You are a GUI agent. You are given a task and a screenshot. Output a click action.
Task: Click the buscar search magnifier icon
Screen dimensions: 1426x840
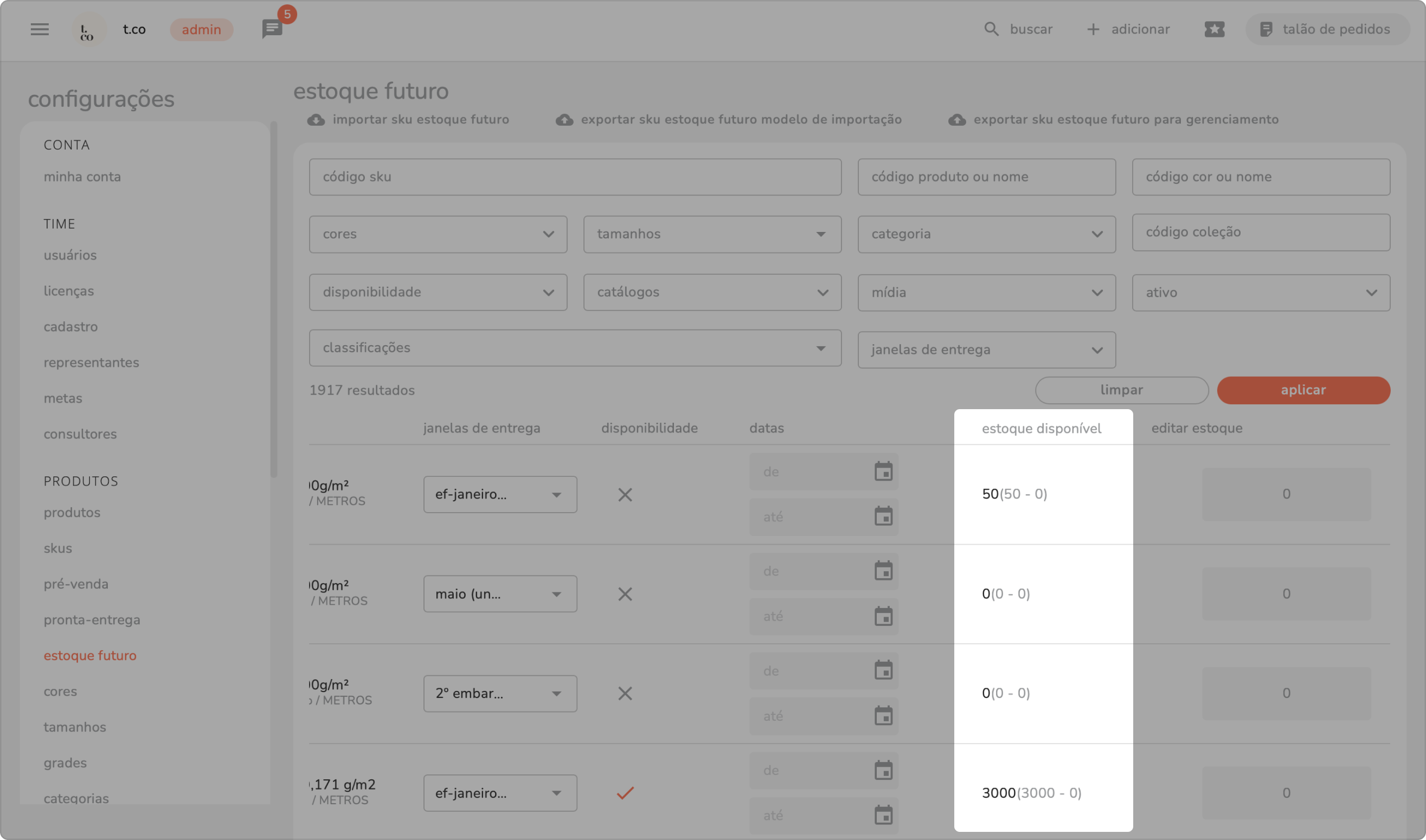(991, 29)
